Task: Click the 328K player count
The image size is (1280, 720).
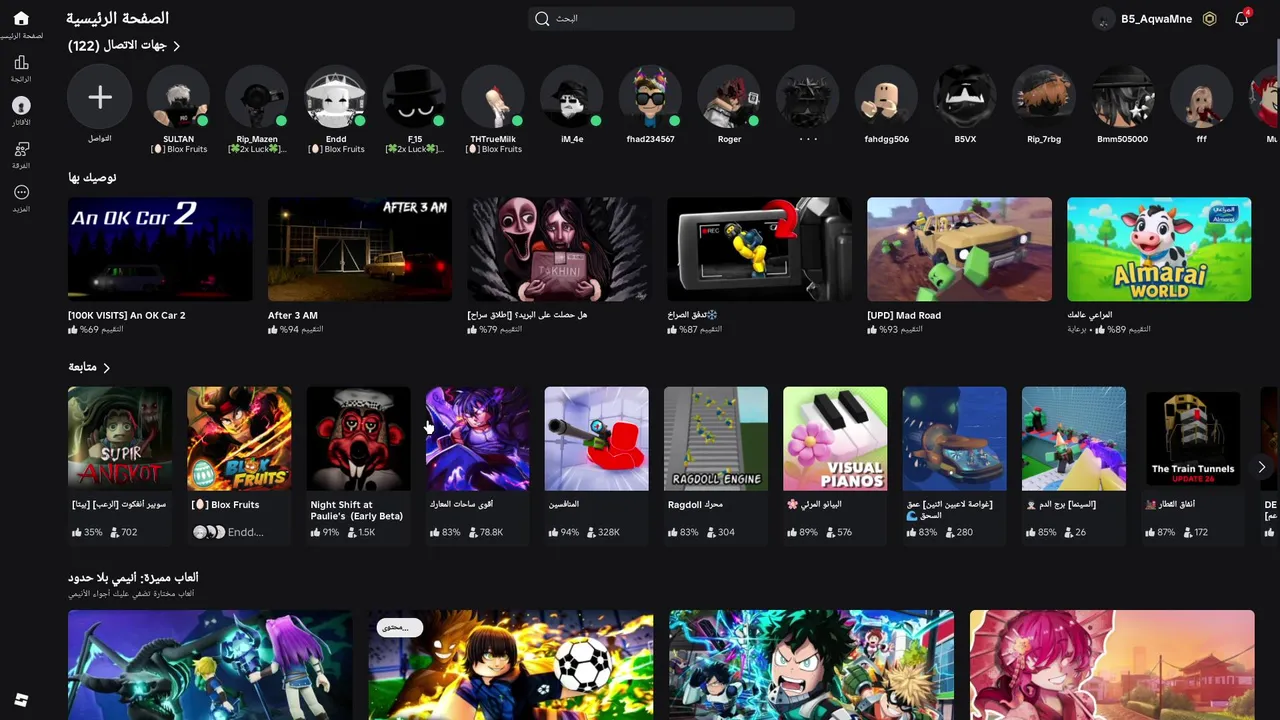Action: pyautogui.click(x=608, y=532)
